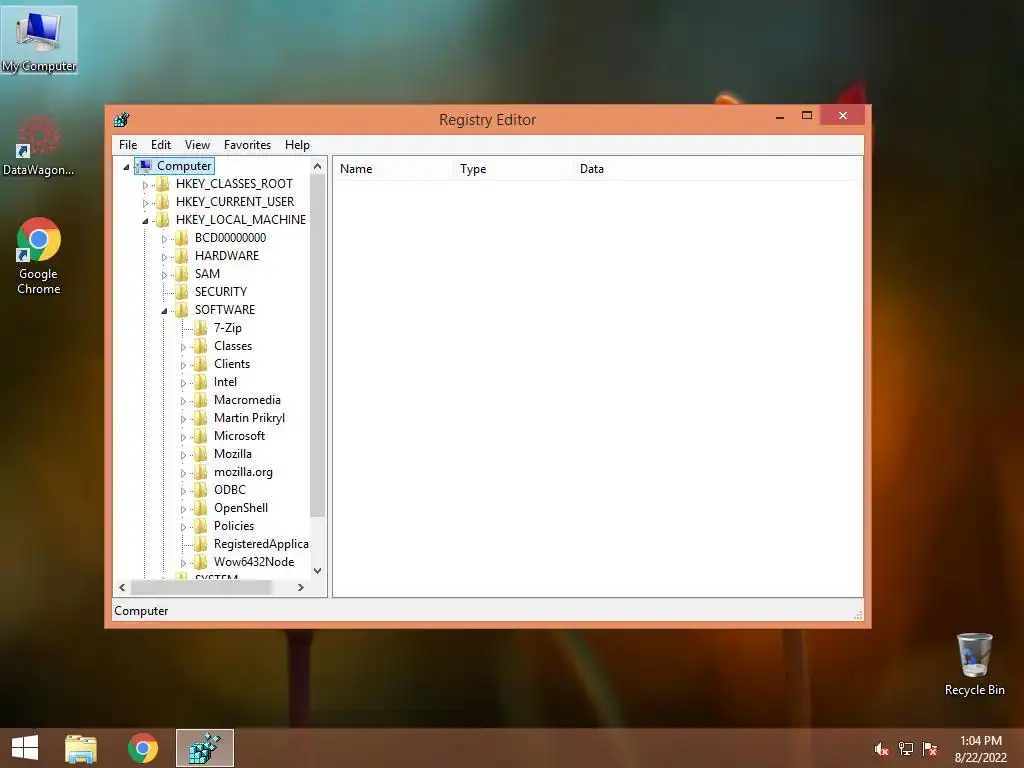
Task: Click the HKEY_CLASSES_ROOT folder icon
Action: coord(163,184)
